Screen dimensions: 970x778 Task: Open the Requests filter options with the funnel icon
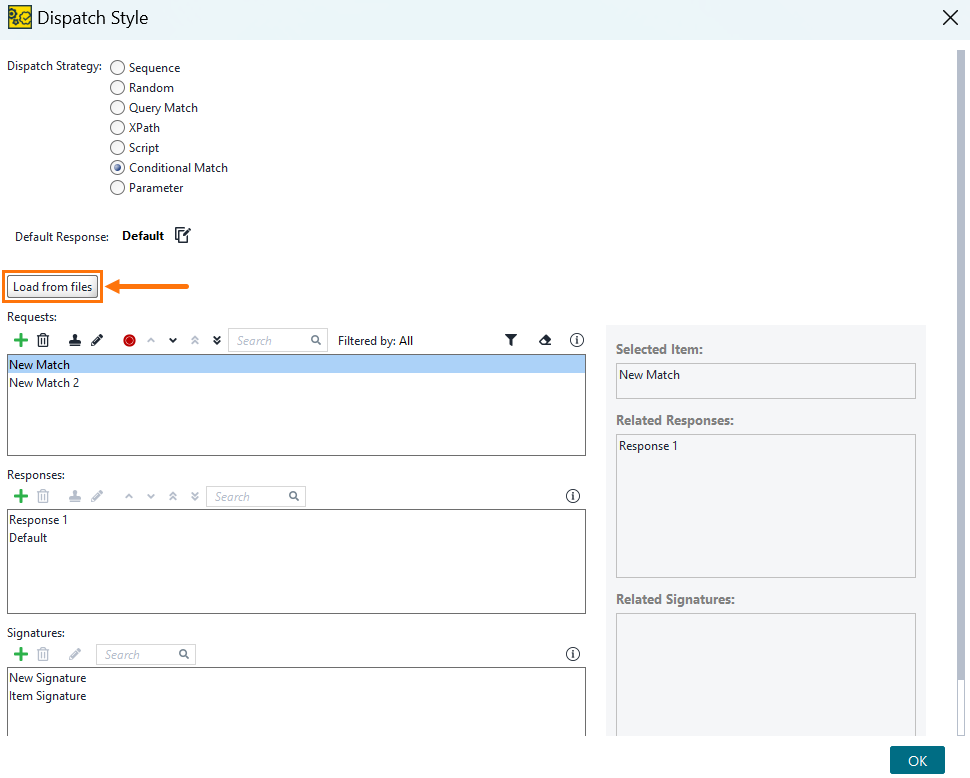[x=511, y=340]
